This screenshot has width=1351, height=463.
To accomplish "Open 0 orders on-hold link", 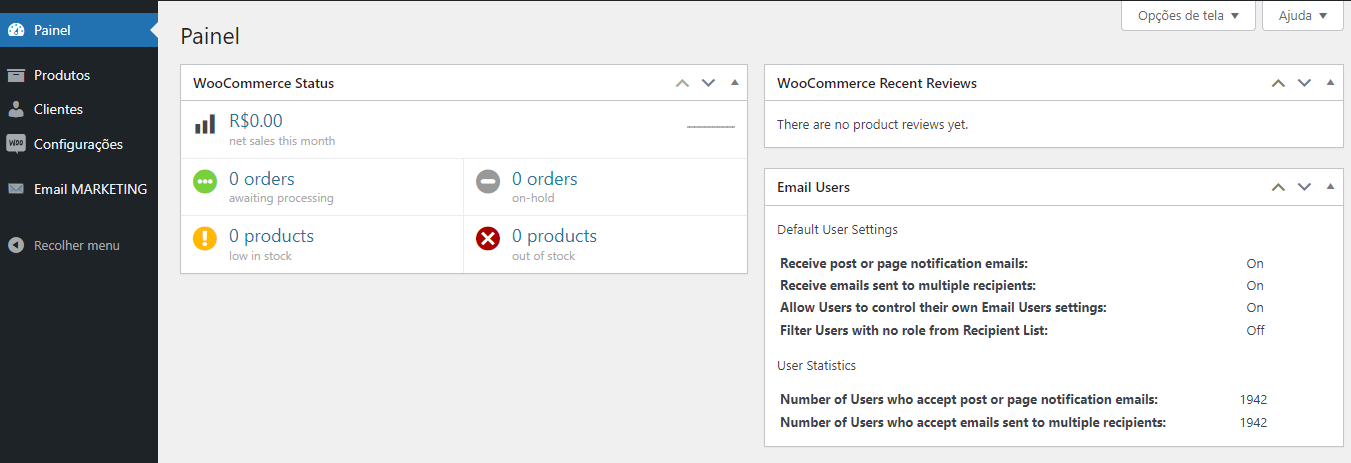I will pyautogui.click(x=545, y=179).
